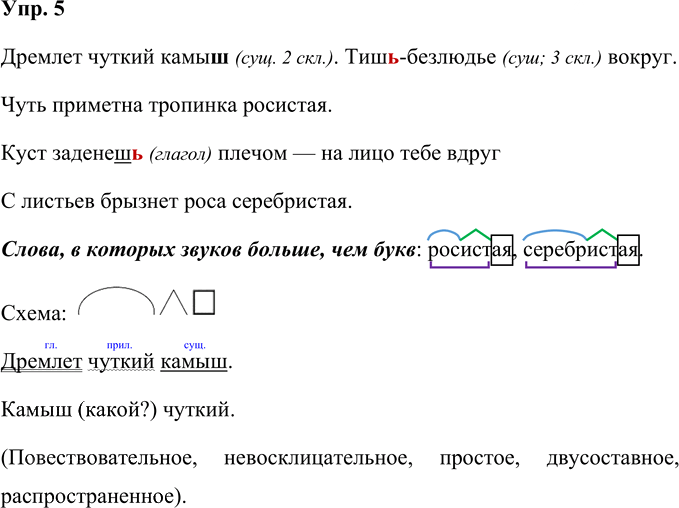
Task: Click the word "двусоставное"
Action: pyautogui.click(x=612, y=458)
